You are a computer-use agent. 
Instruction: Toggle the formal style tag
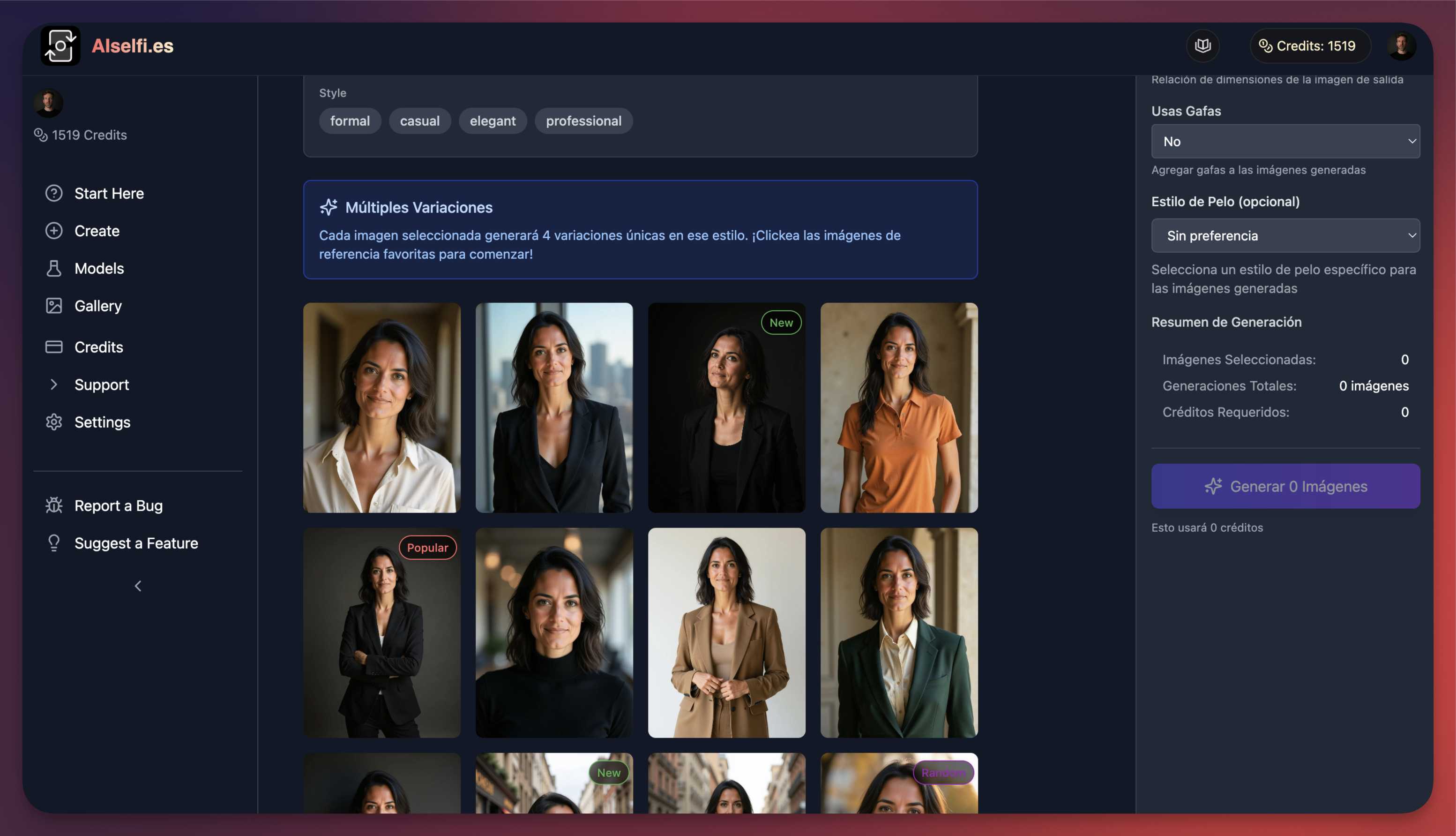click(x=350, y=121)
